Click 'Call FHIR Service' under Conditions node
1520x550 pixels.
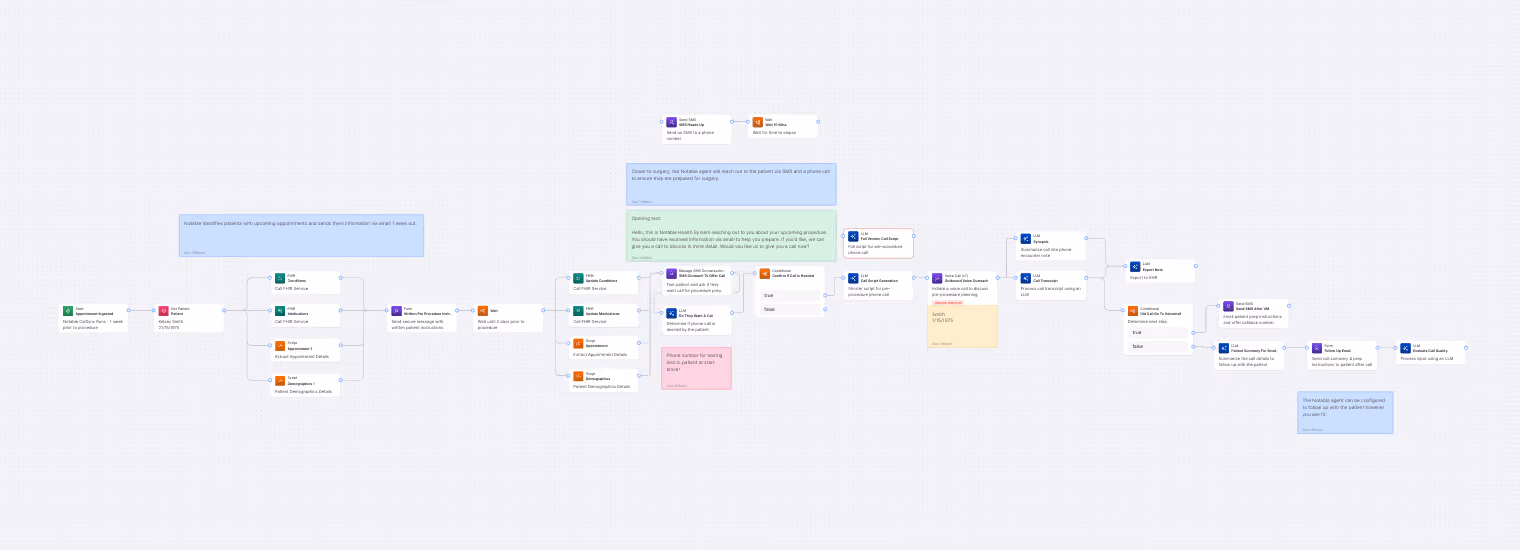292,288
